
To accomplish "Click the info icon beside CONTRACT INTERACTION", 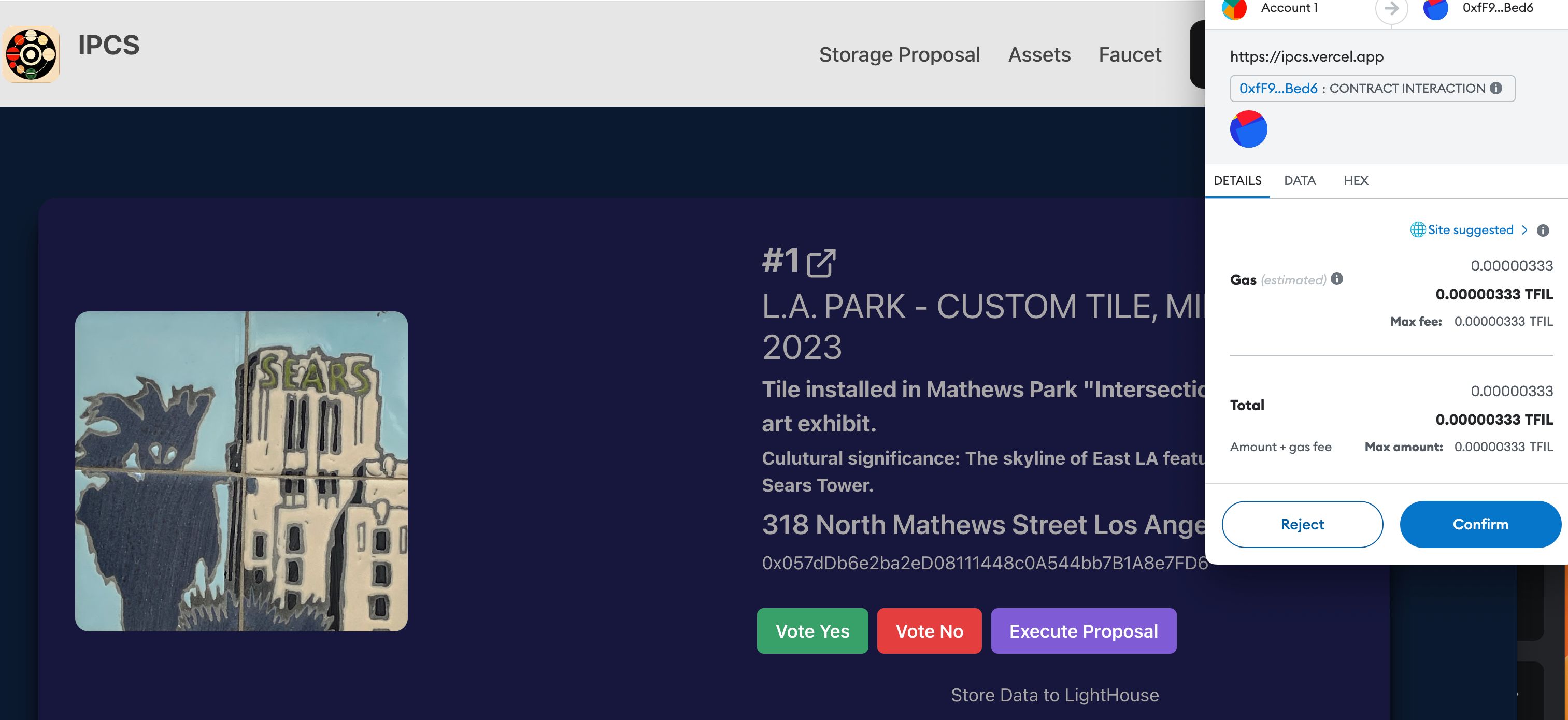I will tap(1496, 88).
